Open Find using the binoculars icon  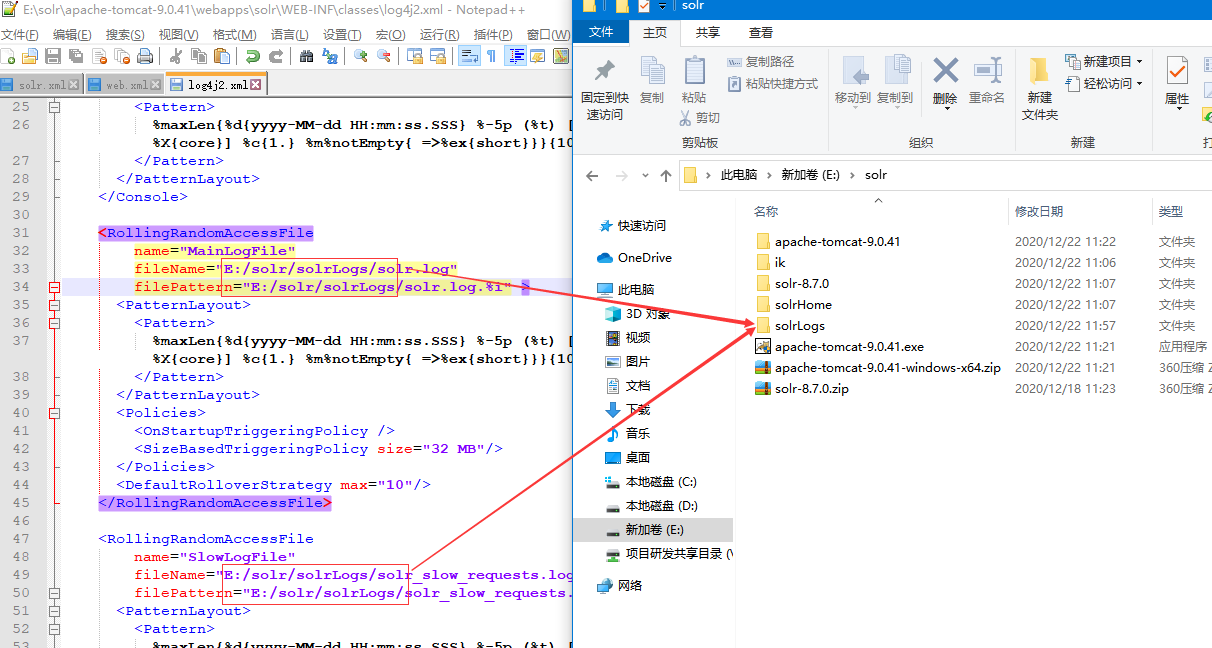(307, 56)
